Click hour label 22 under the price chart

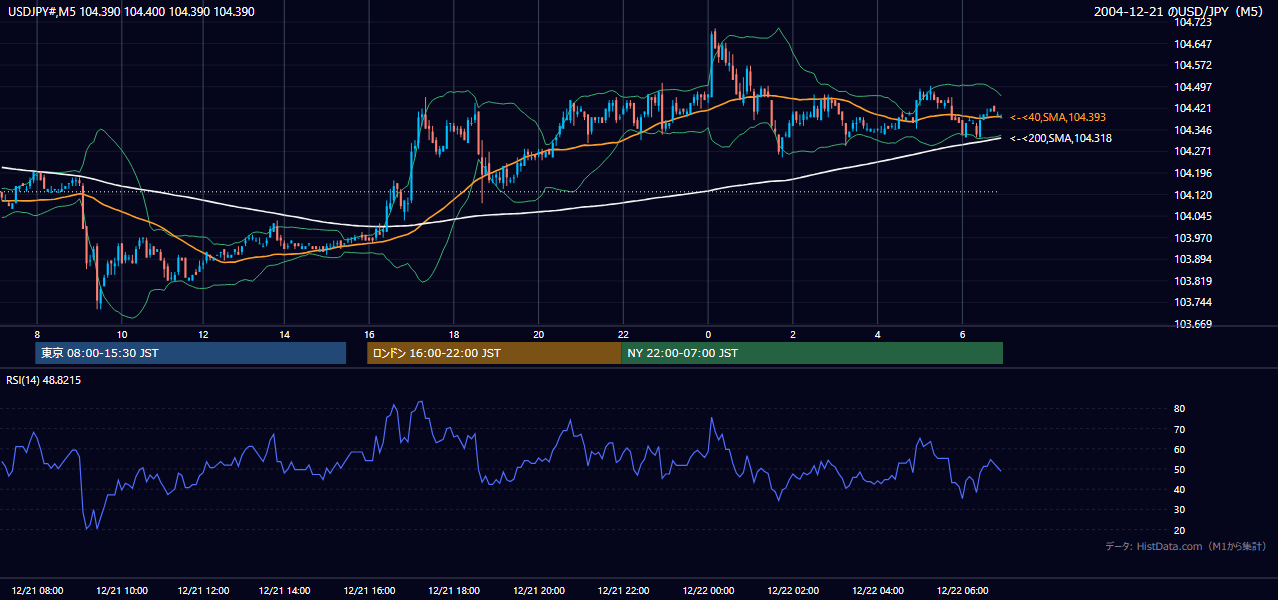(x=623, y=334)
